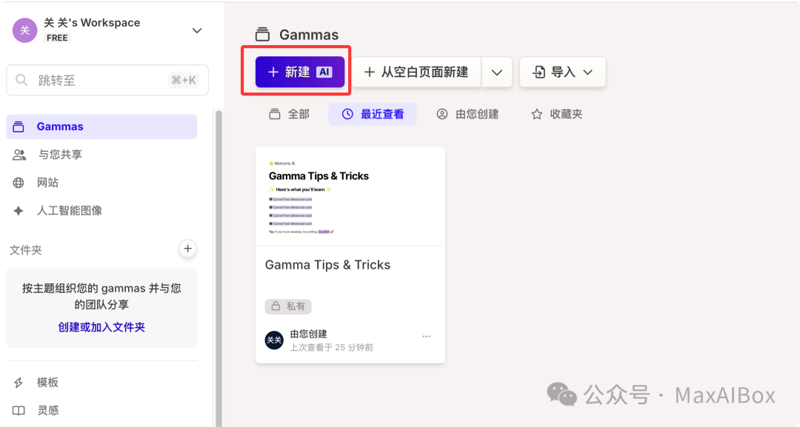
Task: Click the 创建或加入文件夹 link
Action: click(x=102, y=327)
